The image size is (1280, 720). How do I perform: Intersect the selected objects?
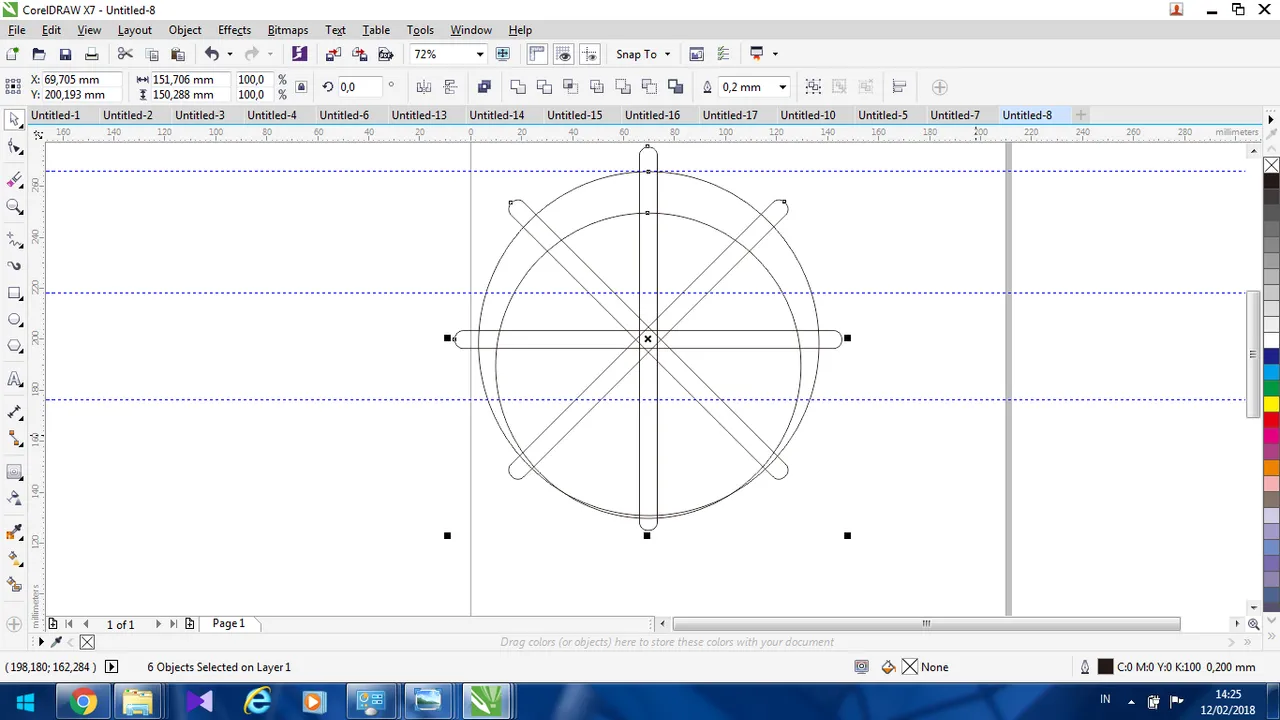[x=570, y=87]
